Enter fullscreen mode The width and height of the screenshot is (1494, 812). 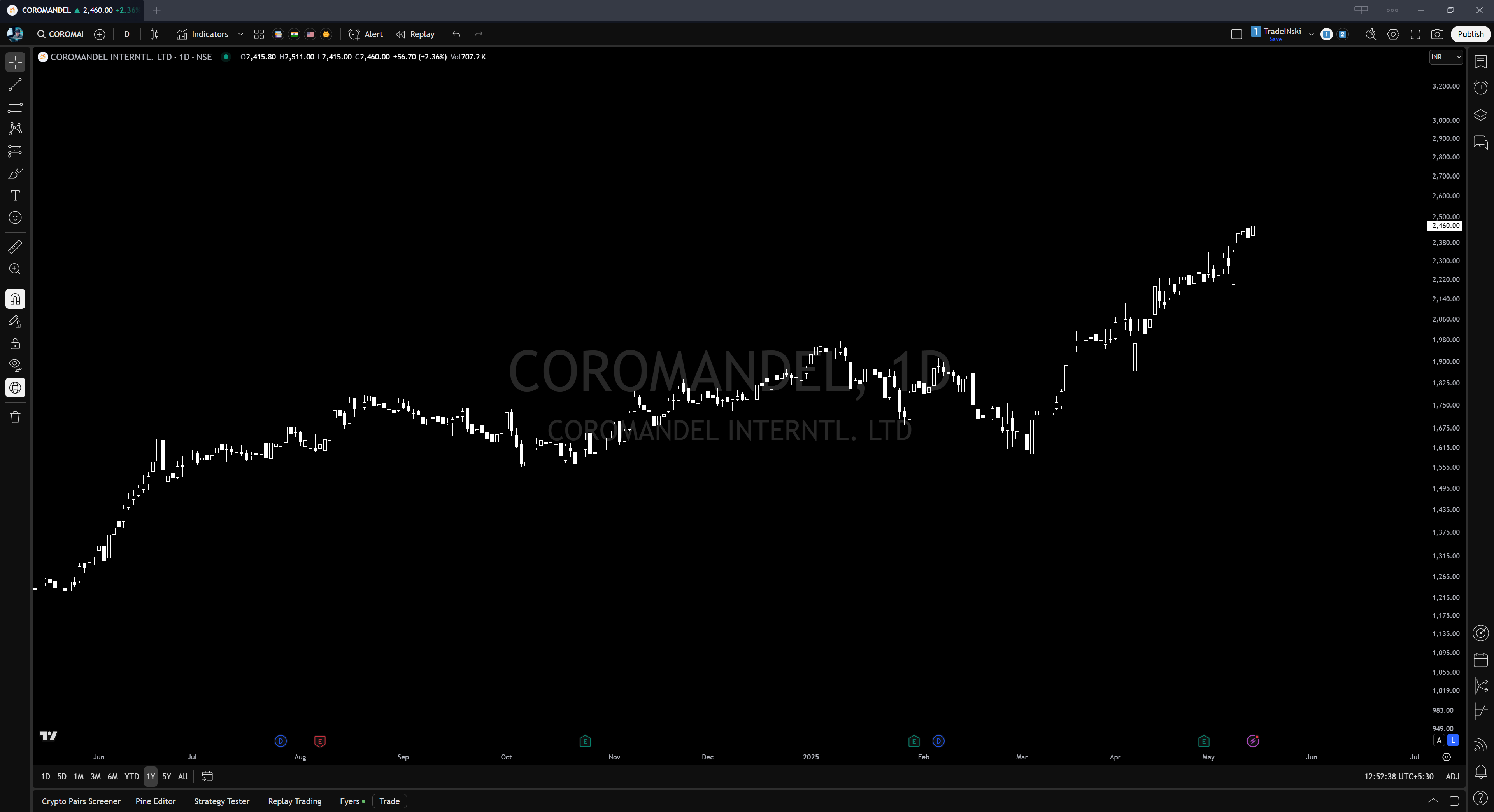1415,34
